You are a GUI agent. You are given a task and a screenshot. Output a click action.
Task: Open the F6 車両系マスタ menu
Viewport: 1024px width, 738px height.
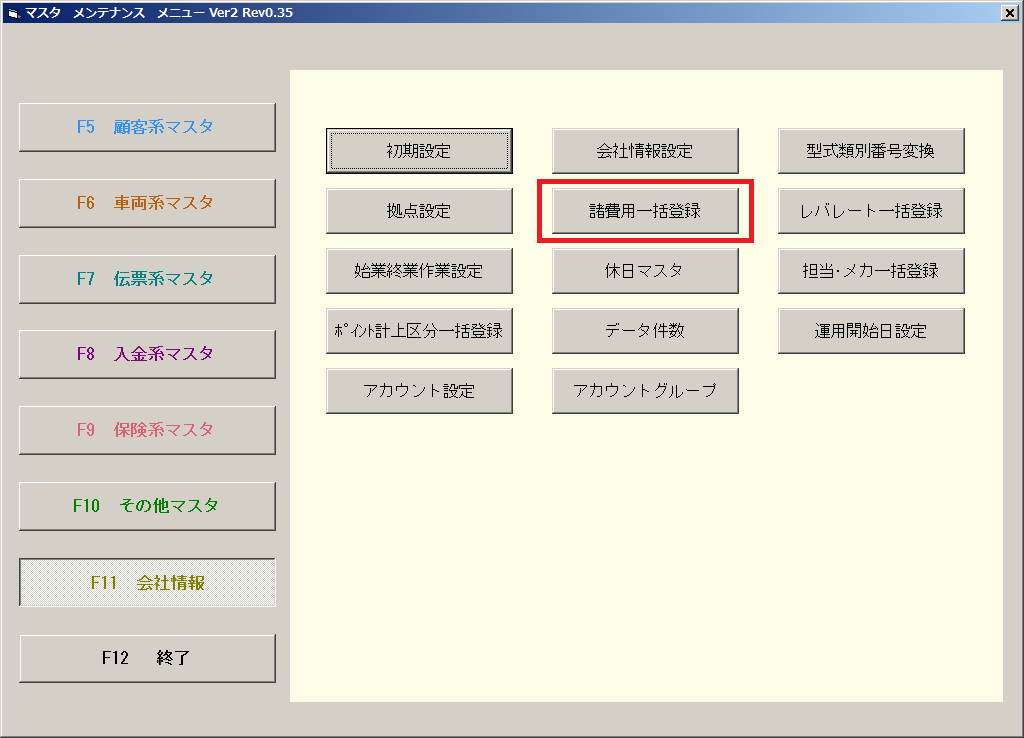[147, 203]
